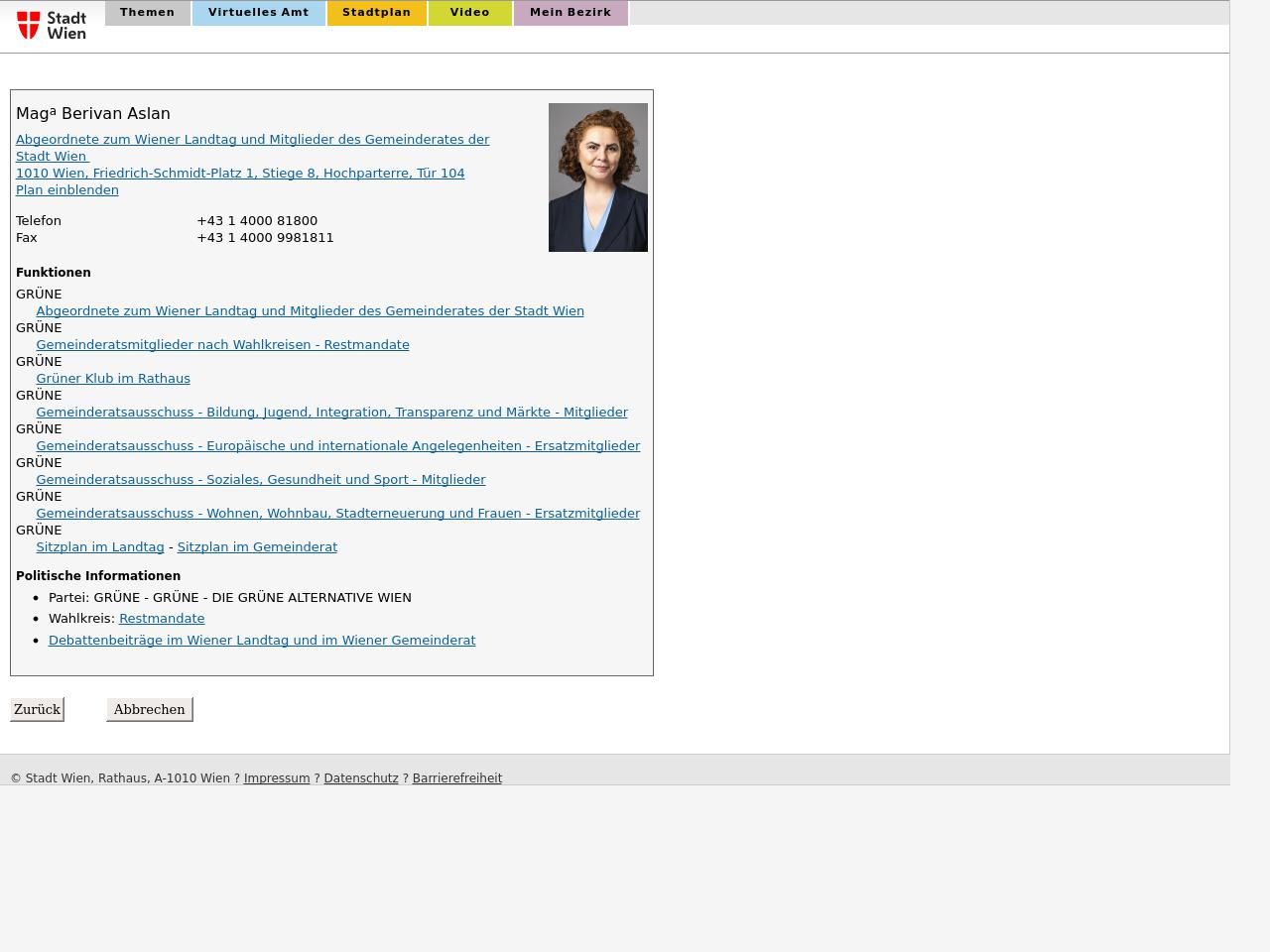The image size is (1270, 952).
Task: Open the Plan einblenden link
Action: pos(67,190)
